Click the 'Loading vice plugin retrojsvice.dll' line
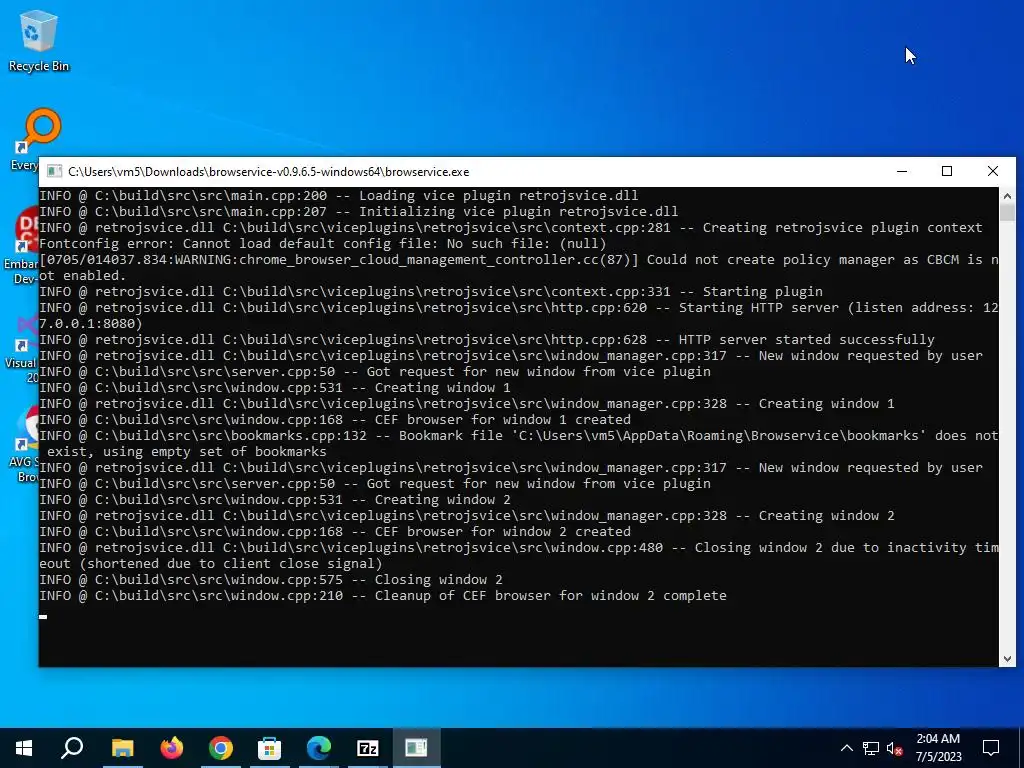The image size is (1024, 768). 338,195
